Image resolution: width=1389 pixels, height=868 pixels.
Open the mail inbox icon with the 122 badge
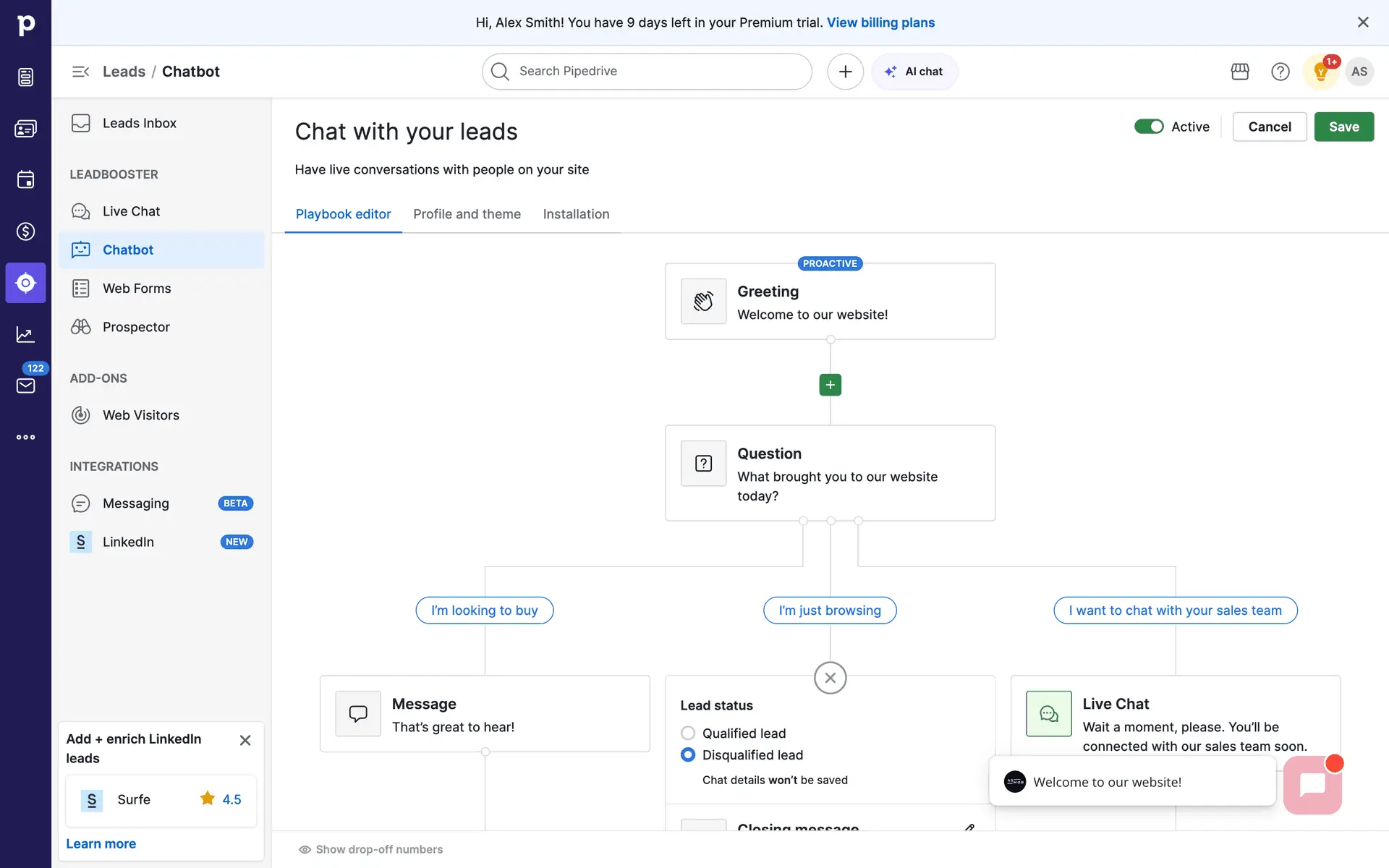[x=25, y=386]
